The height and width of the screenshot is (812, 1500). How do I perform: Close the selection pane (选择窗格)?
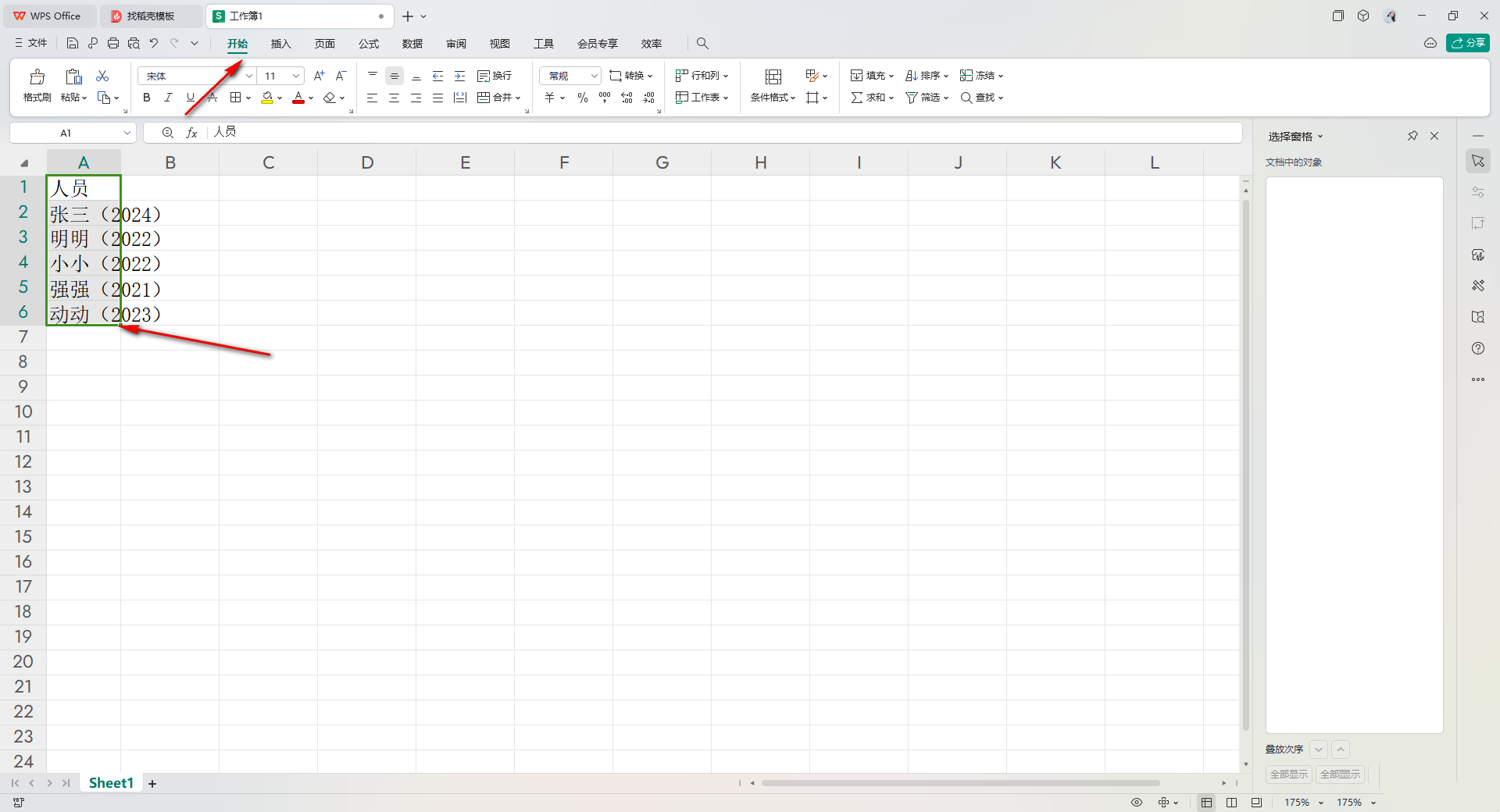(1434, 136)
